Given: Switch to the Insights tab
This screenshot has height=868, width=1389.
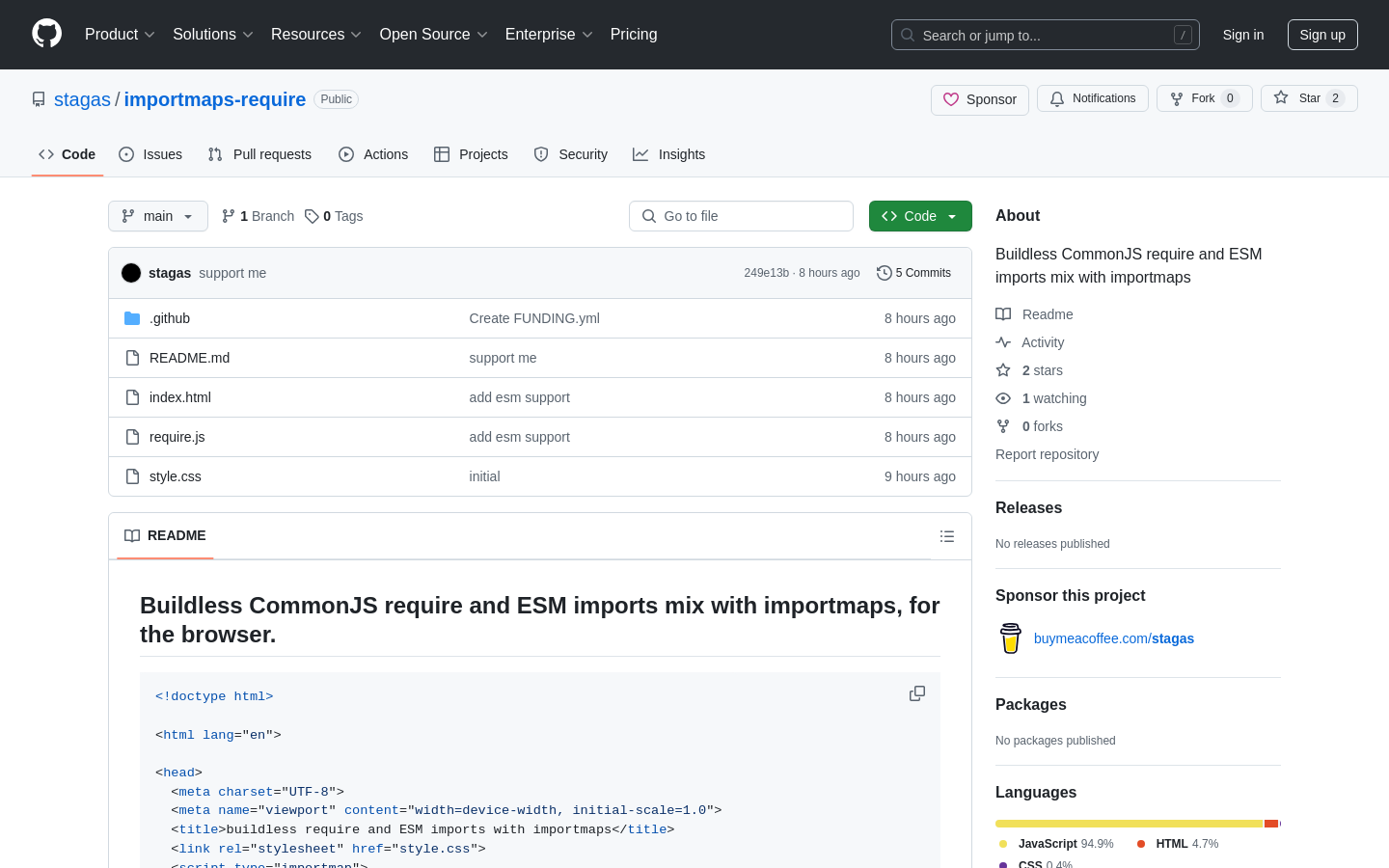Looking at the screenshot, I should (669, 154).
